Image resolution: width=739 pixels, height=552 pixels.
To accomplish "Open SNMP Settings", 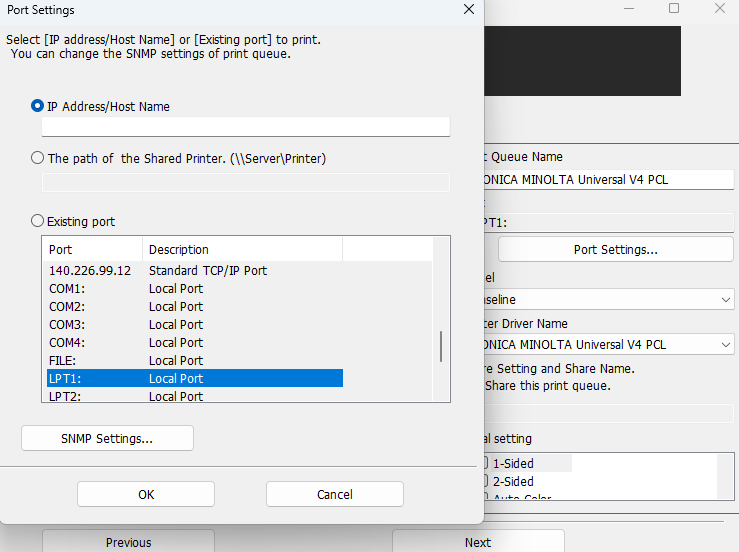I will click(107, 438).
